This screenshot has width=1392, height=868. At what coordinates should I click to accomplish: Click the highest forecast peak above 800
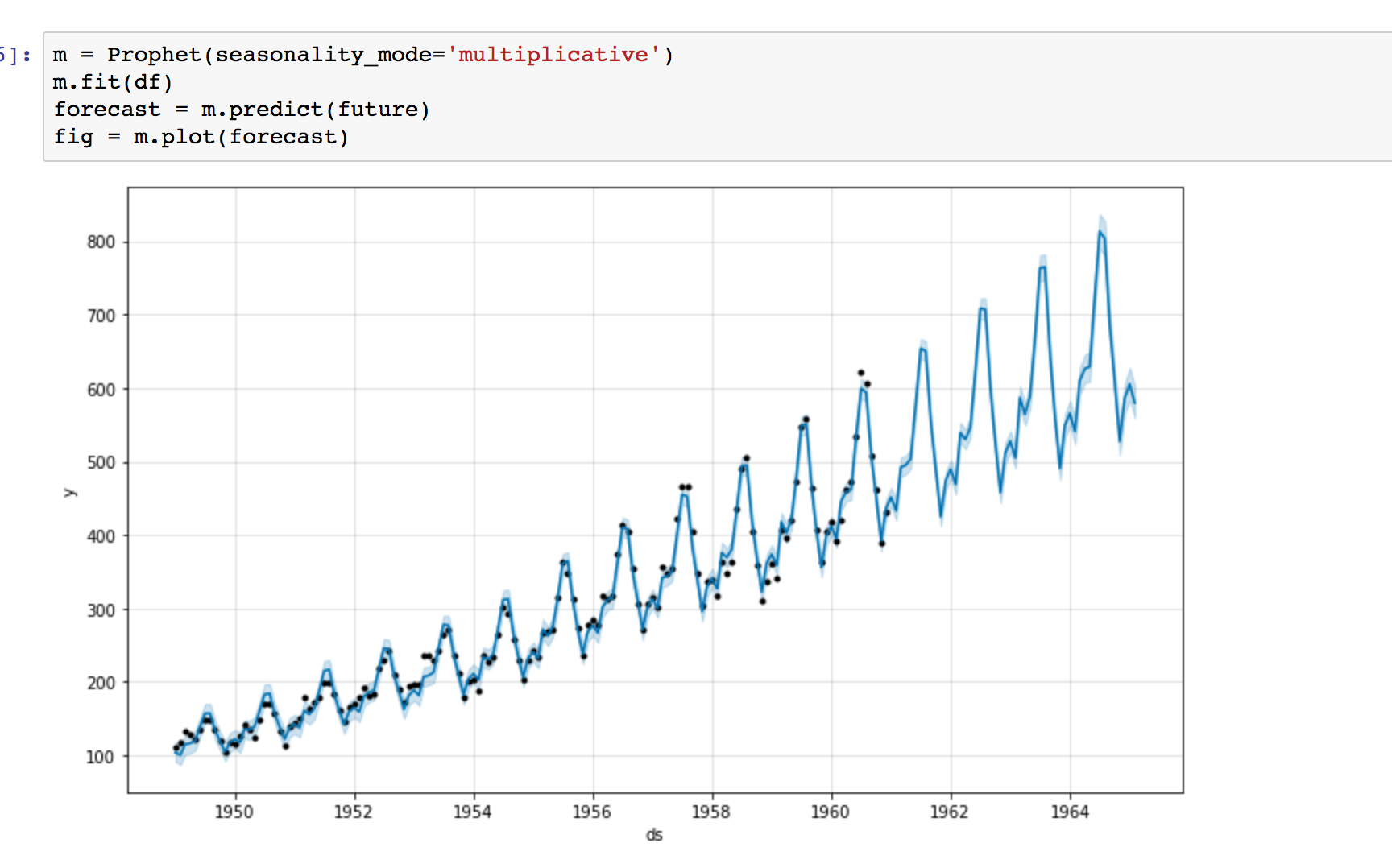(x=1100, y=232)
